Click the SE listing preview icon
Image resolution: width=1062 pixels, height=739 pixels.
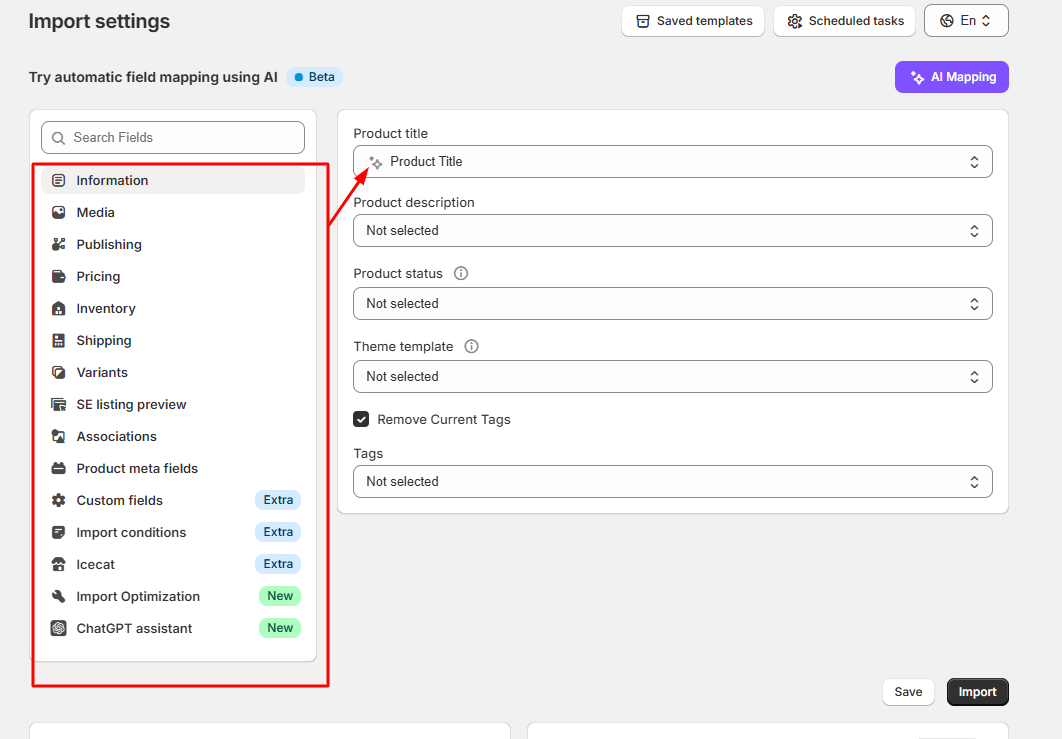click(59, 404)
